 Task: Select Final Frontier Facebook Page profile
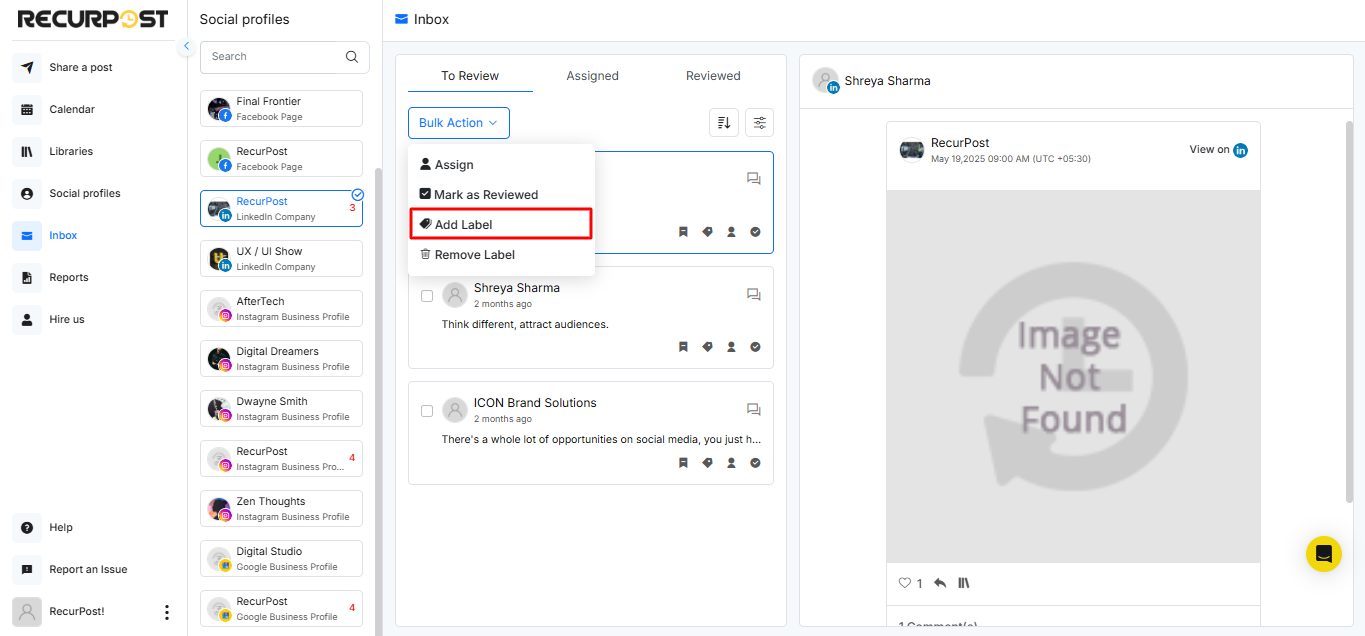(x=281, y=109)
